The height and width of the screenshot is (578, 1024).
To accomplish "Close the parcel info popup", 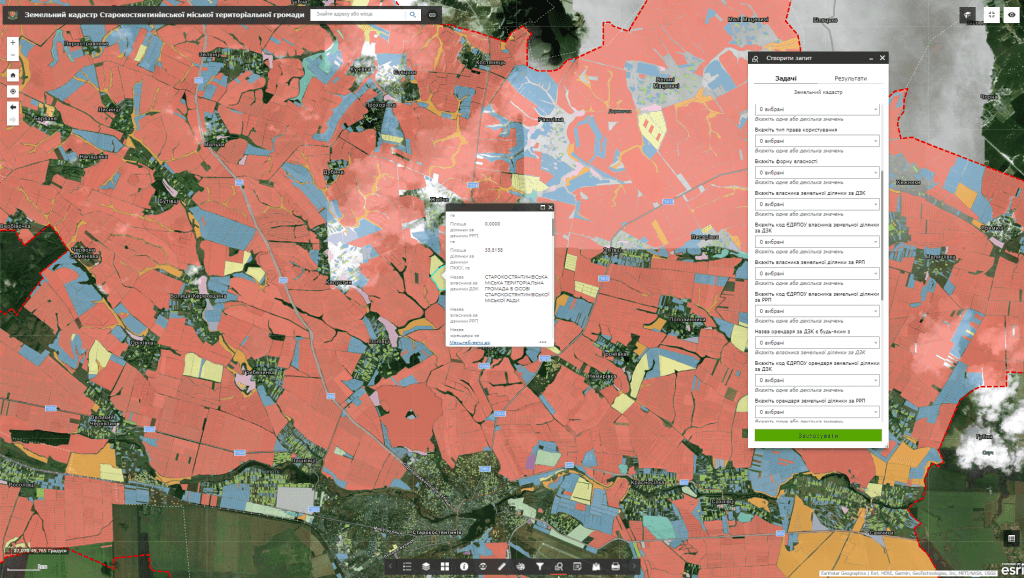I will 550,207.
